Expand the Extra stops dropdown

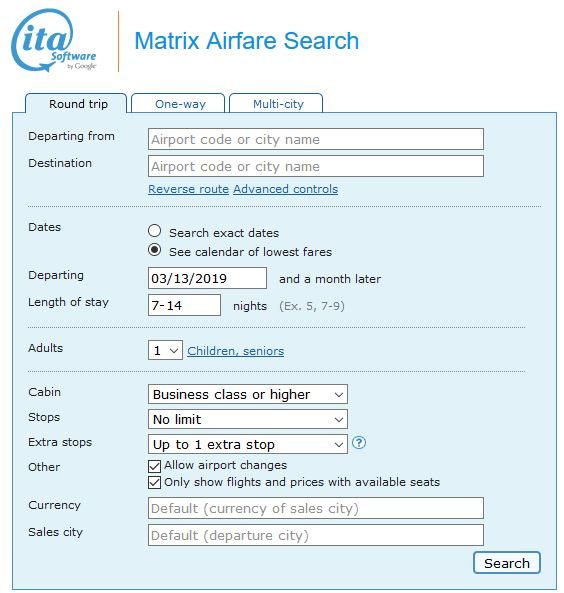click(248, 444)
